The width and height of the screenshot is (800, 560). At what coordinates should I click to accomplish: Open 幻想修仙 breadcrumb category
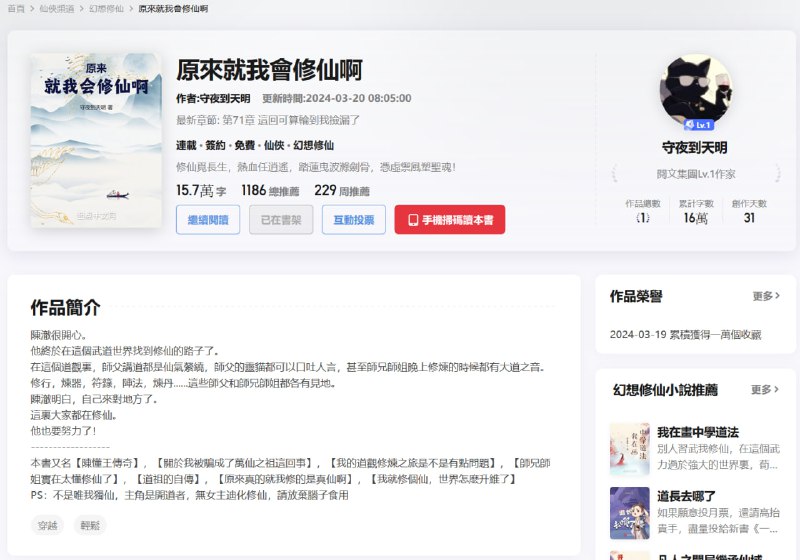(106, 9)
